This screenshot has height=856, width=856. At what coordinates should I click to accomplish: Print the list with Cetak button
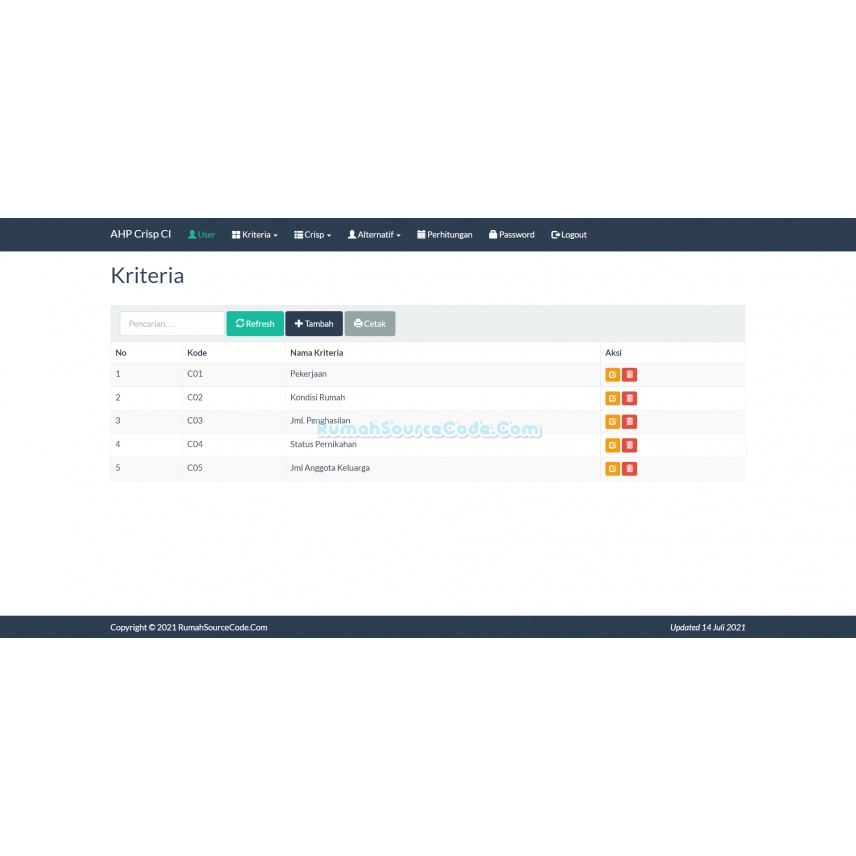(370, 324)
